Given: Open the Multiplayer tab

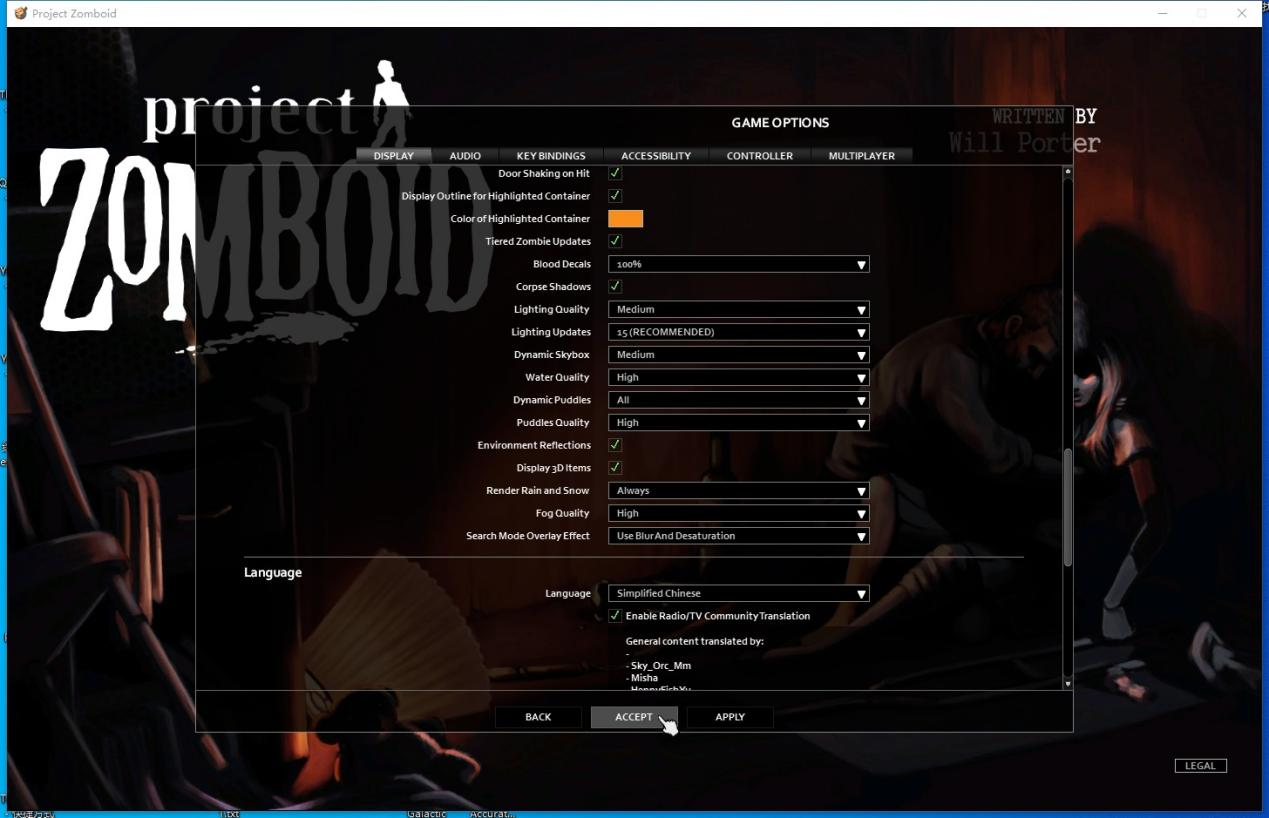Looking at the screenshot, I should click(x=862, y=156).
